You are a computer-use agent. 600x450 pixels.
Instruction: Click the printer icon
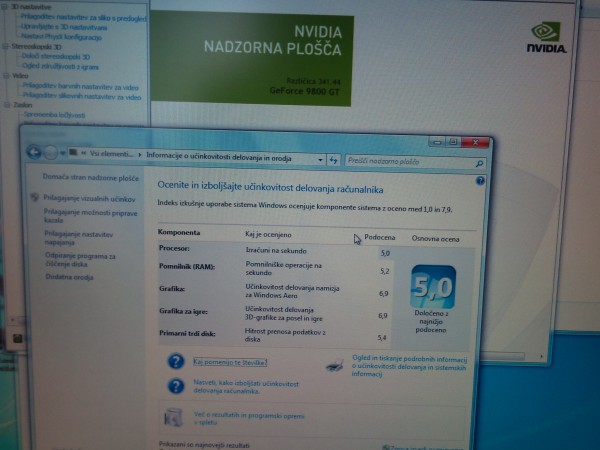click(x=335, y=366)
